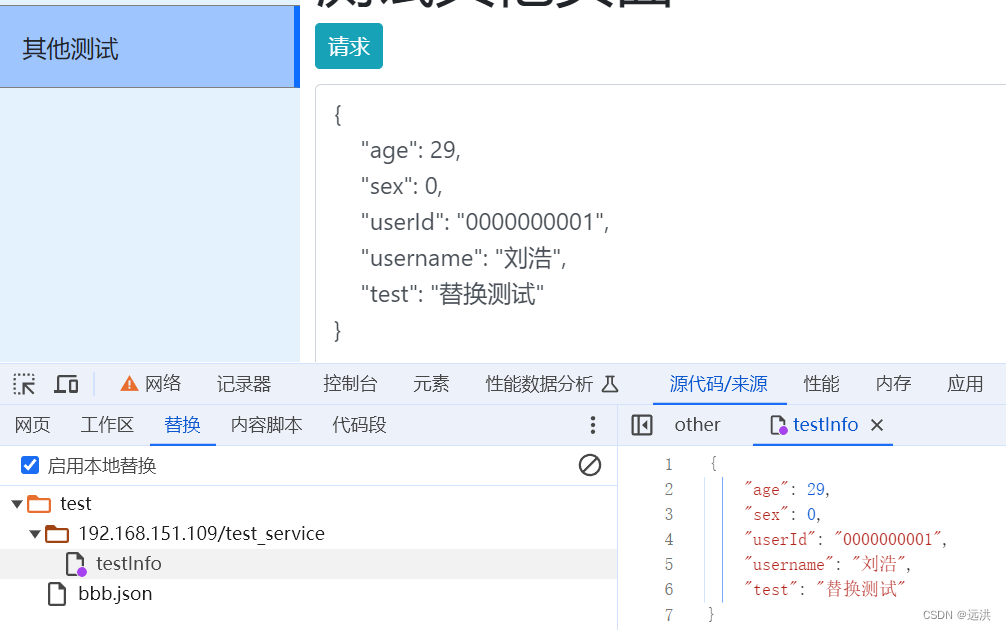Toggle the navigator sidebar panel icon
Viewport: 1006px width, 630px height.
tap(642, 425)
